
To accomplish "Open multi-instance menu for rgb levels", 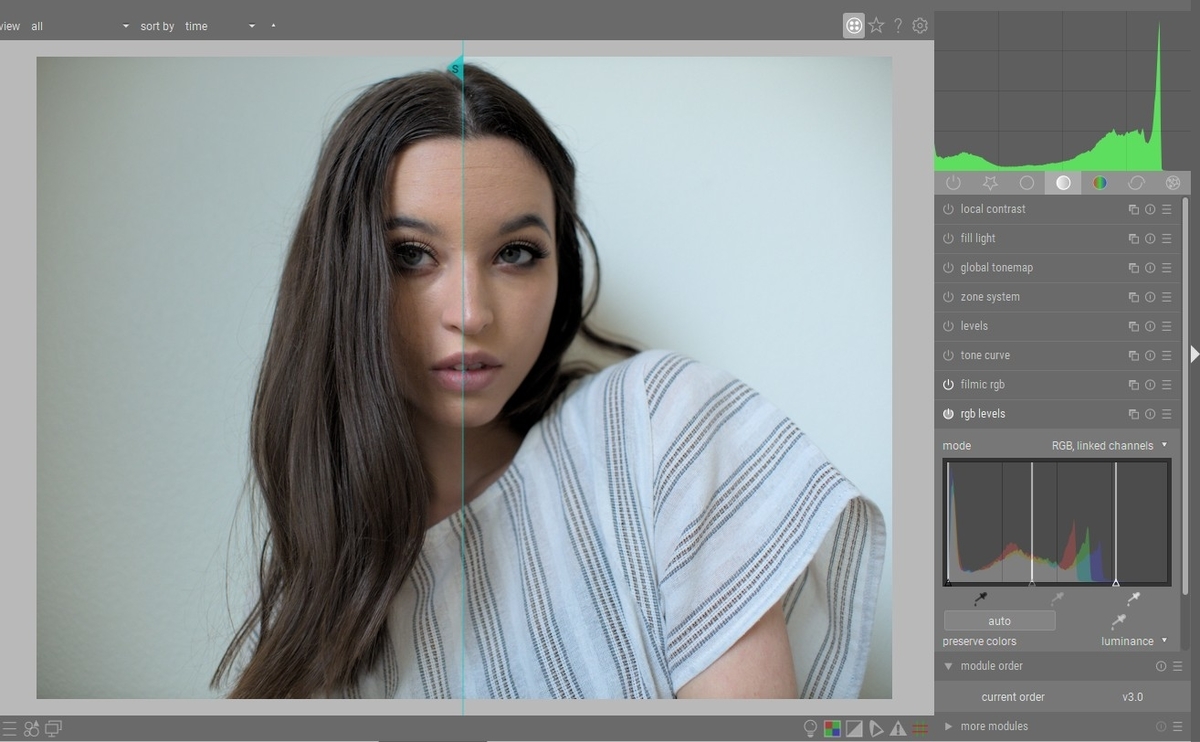I will pyautogui.click(x=1133, y=414).
